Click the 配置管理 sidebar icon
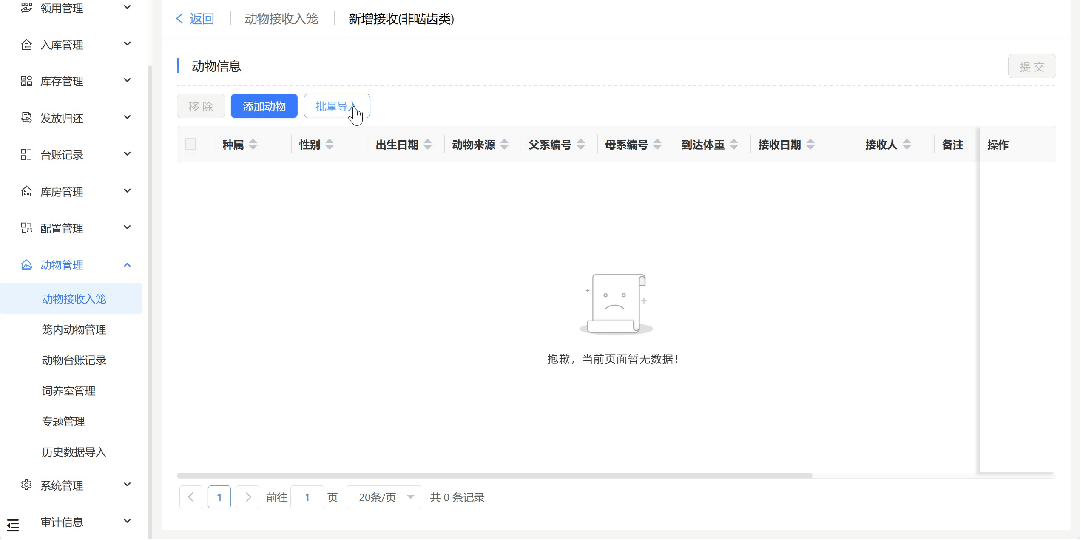 pyautogui.click(x=26, y=228)
